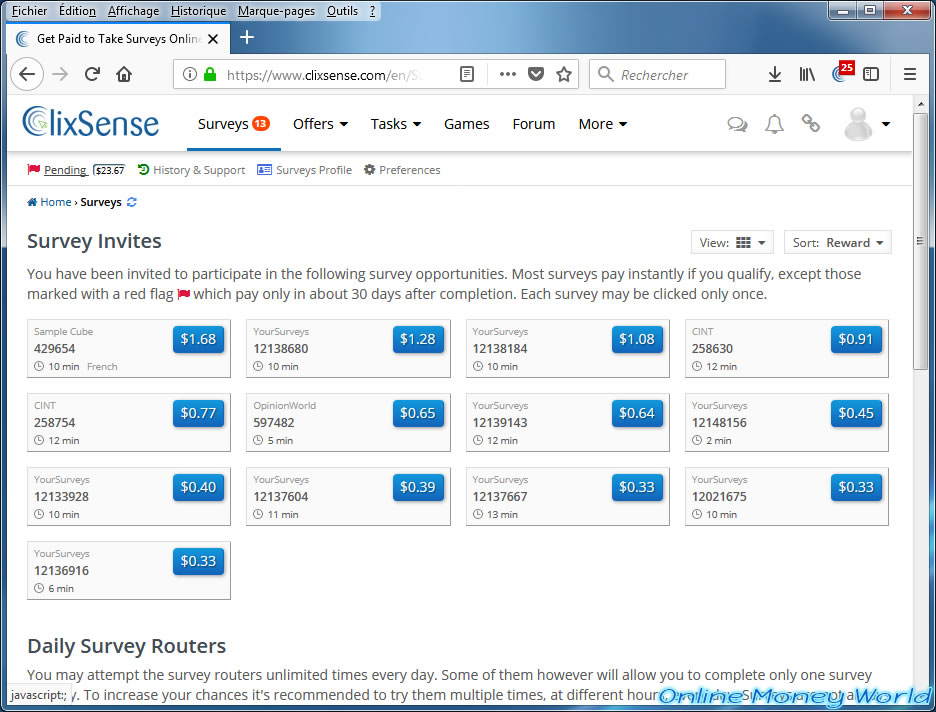Image resolution: width=936 pixels, height=712 pixels.
Task: Open the View layout dropdown
Action: 732,242
